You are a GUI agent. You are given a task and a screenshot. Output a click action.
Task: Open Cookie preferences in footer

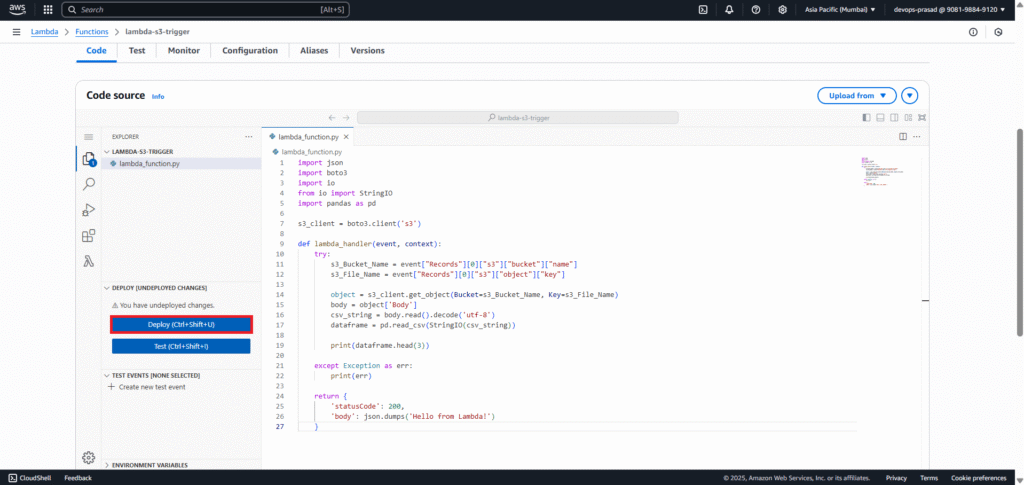point(978,478)
